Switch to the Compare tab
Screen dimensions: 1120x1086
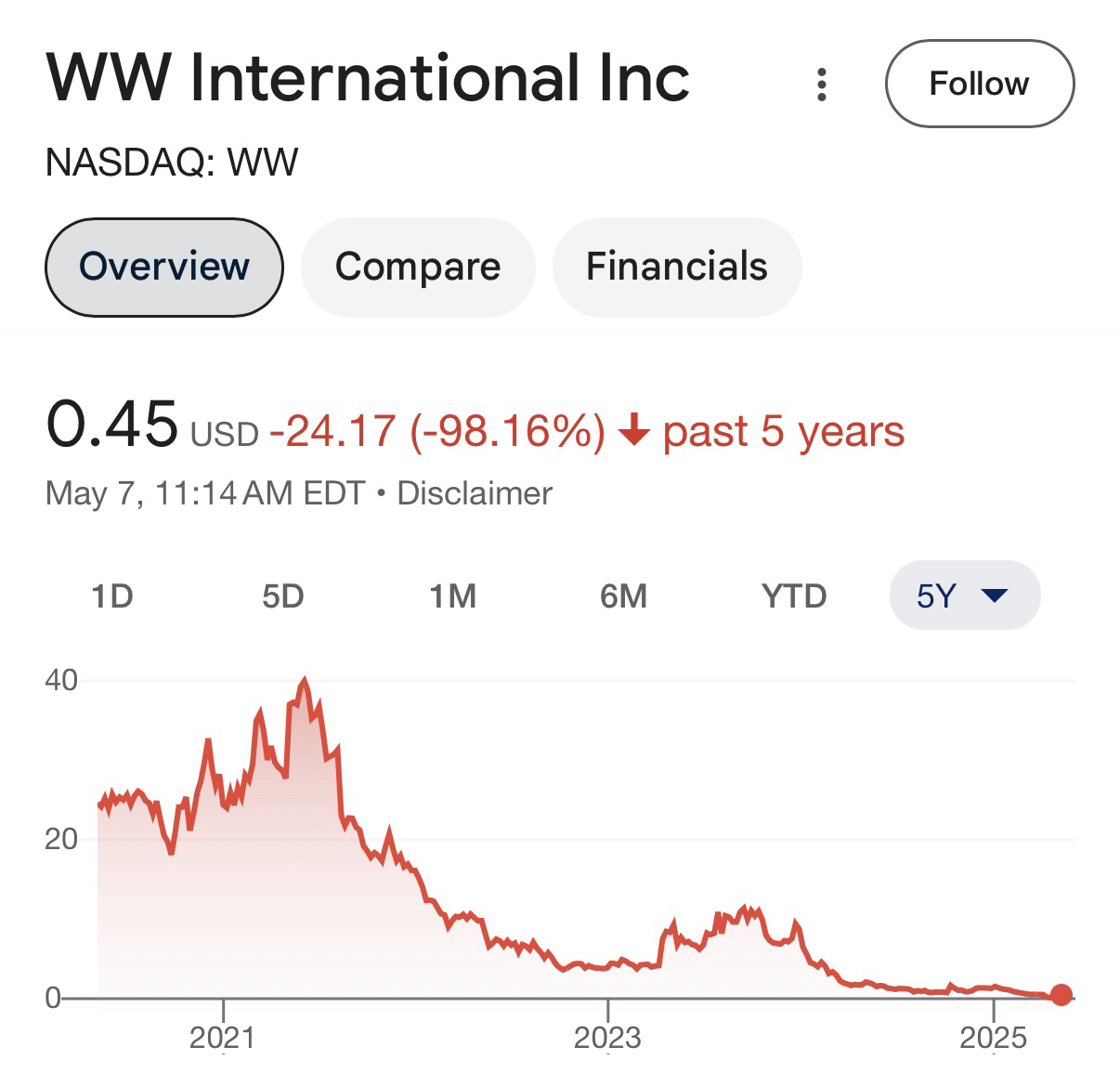[x=418, y=267]
